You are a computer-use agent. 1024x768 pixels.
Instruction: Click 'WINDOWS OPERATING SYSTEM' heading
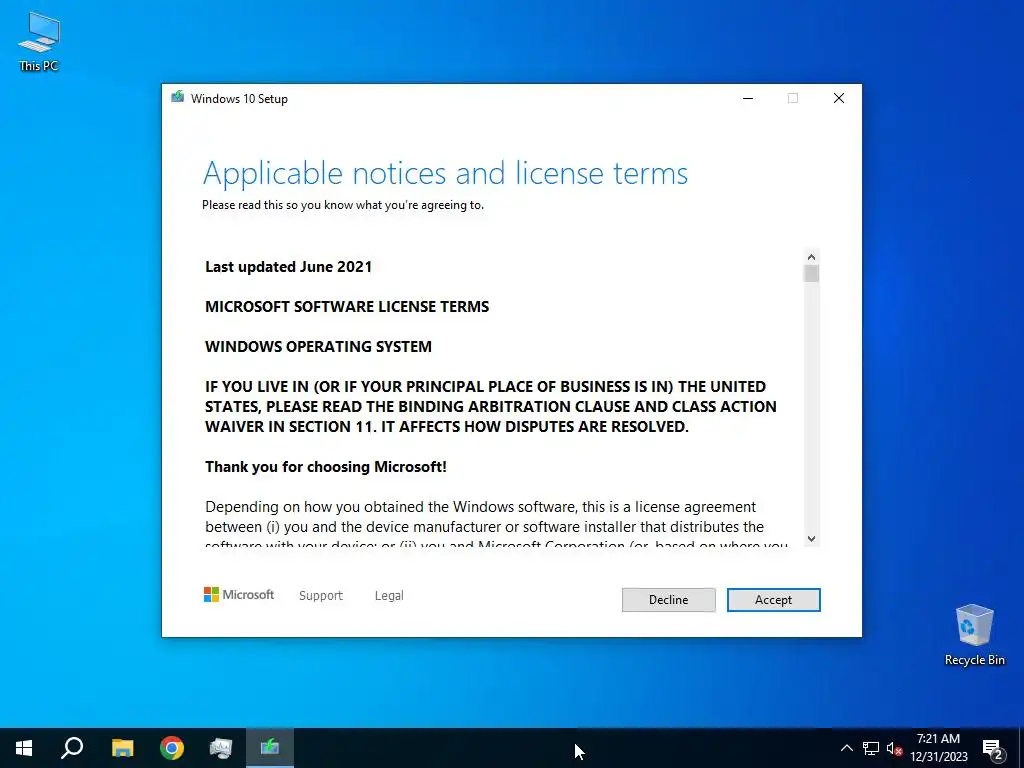[x=318, y=346]
